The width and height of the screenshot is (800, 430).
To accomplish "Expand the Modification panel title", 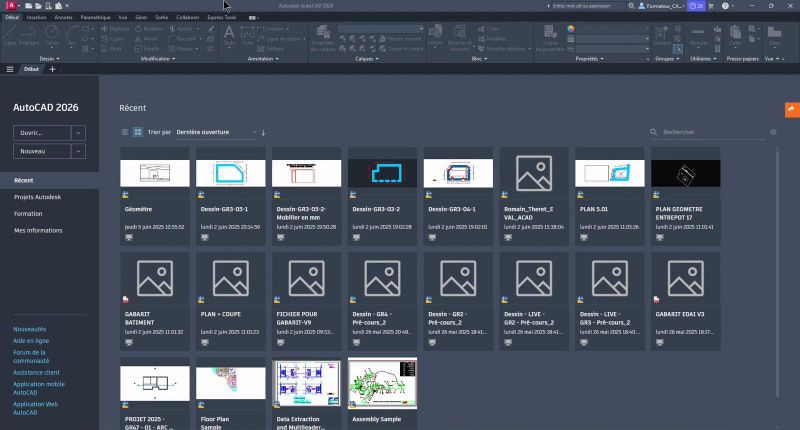I will click(x=158, y=59).
